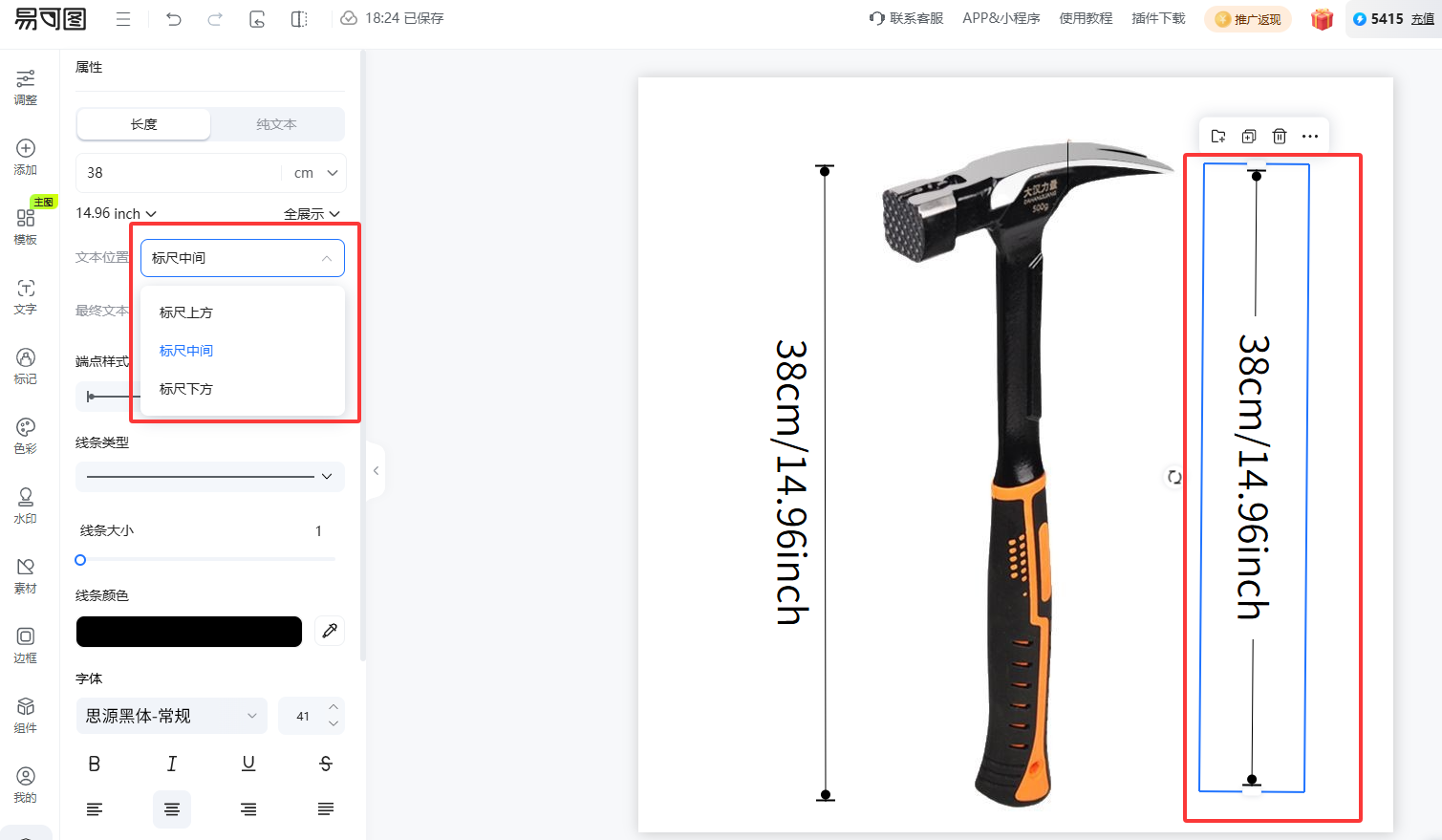Select 标尺上方 from the position menu
Viewport: 1442px width, 840px height.
click(186, 312)
